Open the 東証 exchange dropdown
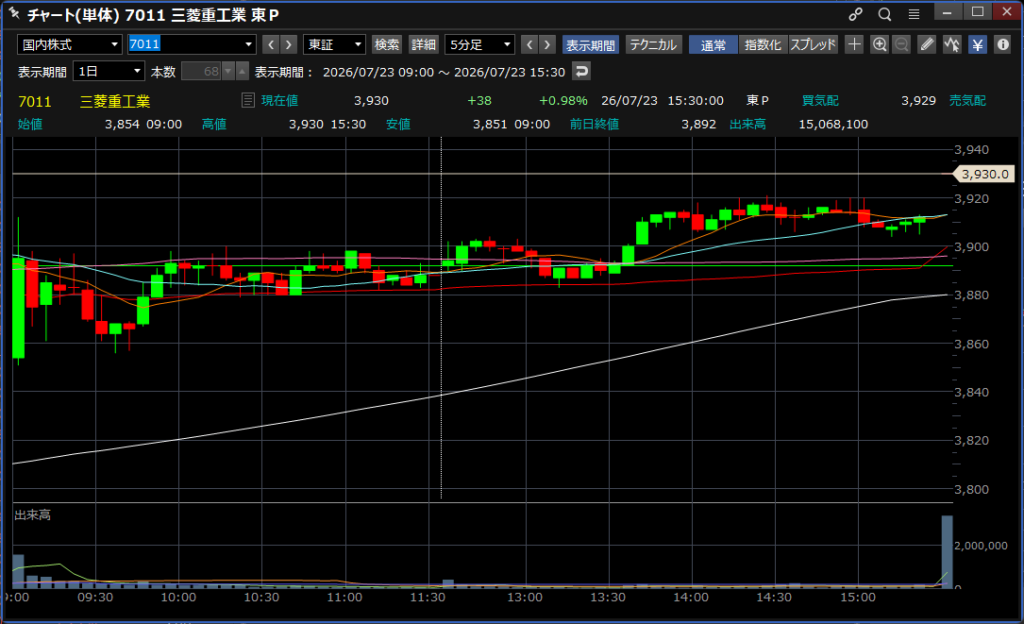Screen dimensions: 1024x624 tap(334, 44)
